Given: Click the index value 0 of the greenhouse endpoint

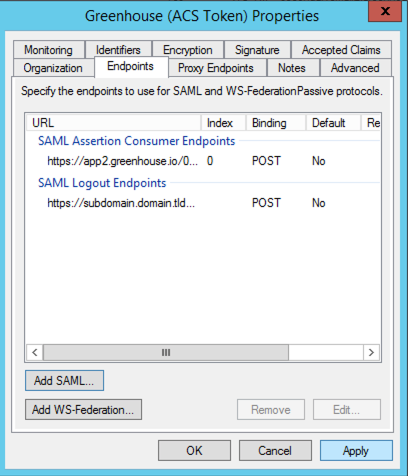Looking at the screenshot, I should (210, 161).
